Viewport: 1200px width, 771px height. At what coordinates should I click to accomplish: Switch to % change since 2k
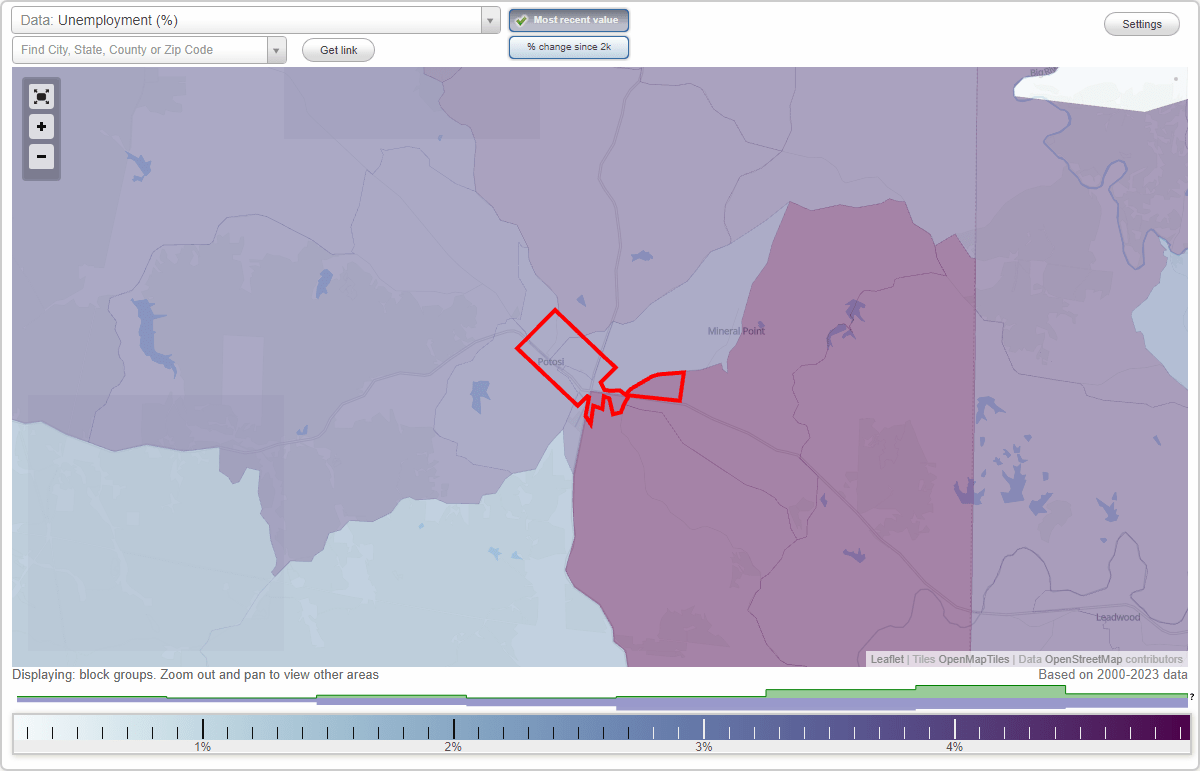[569, 47]
